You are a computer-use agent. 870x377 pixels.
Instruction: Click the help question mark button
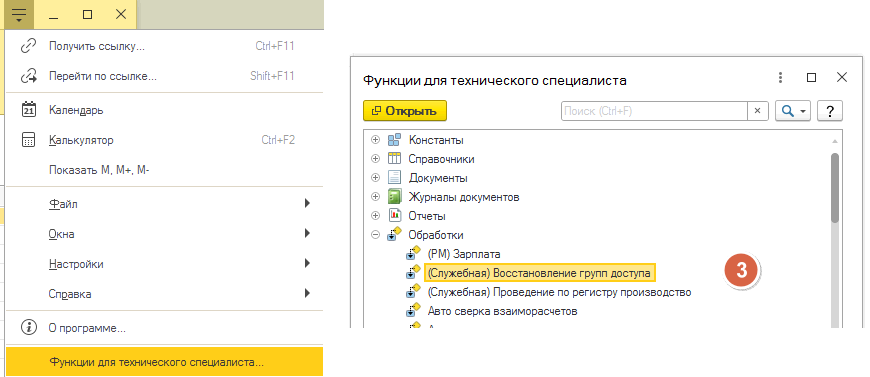830,111
